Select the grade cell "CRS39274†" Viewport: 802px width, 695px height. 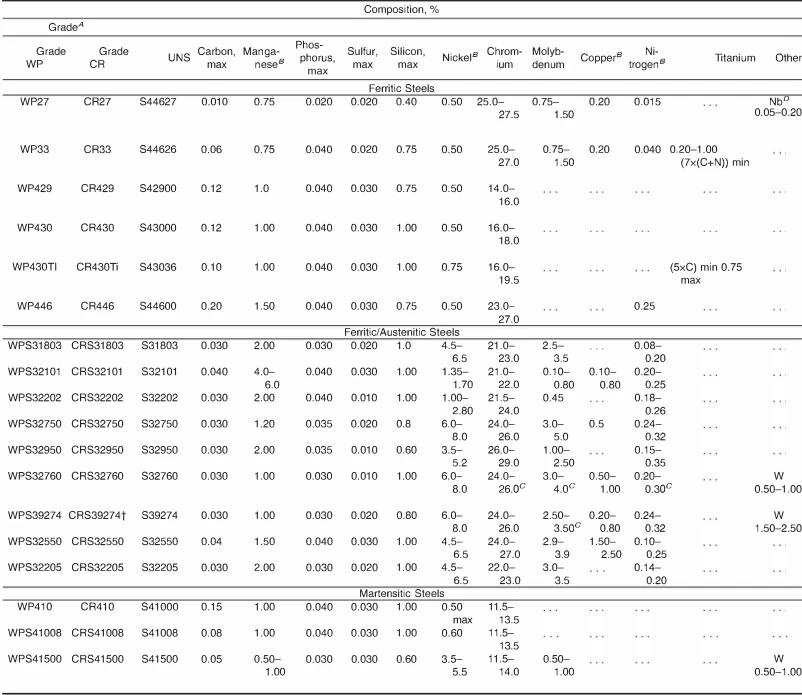[97, 515]
